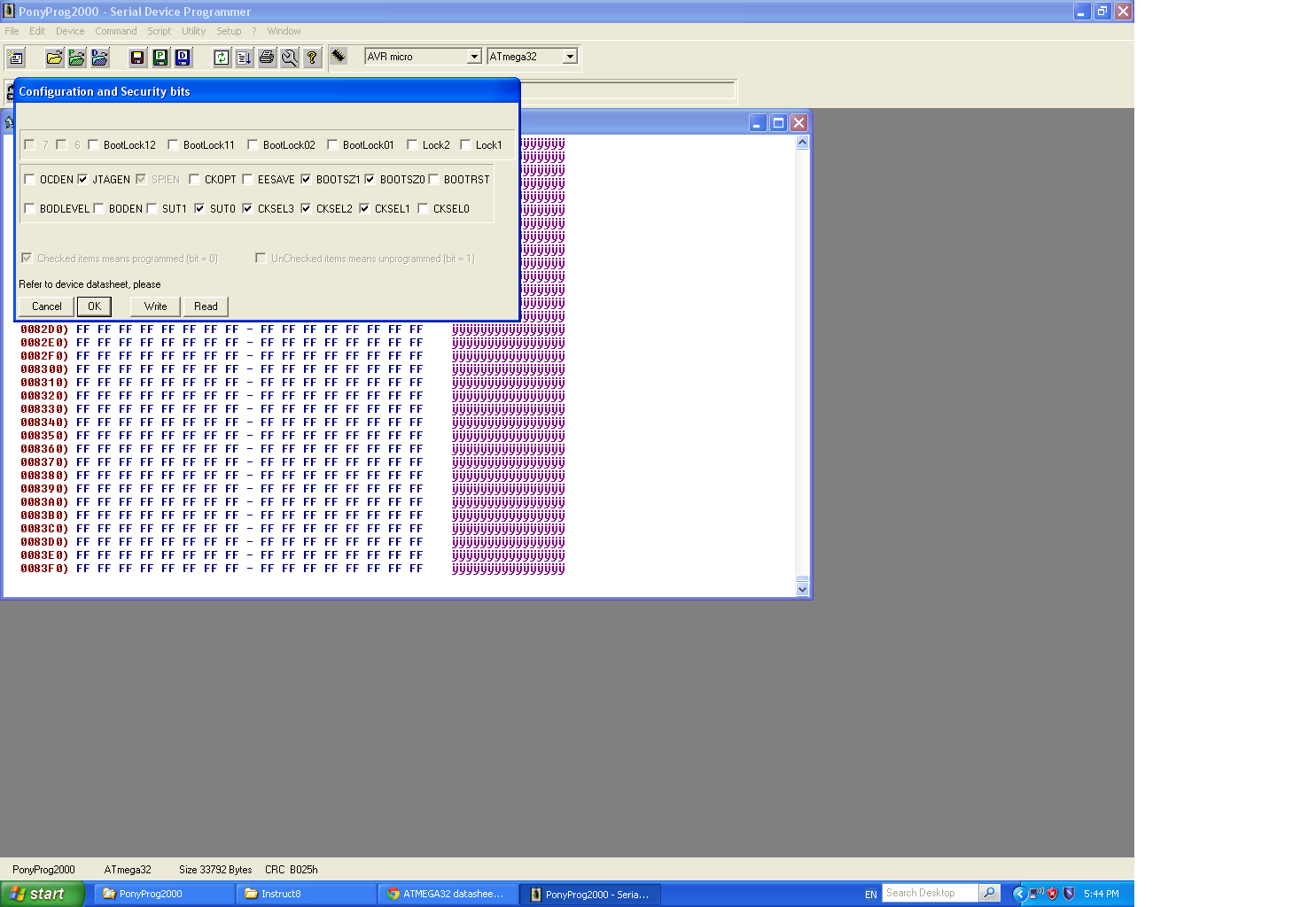
Task: Confirm the dialog with the OK button
Action: [x=94, y=306]
